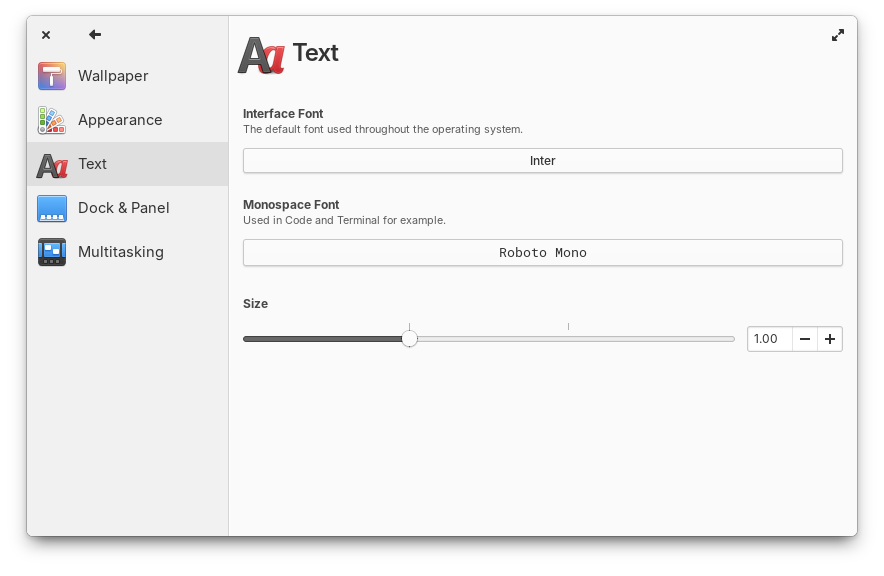Viewport: 884px width, 576px height.
Task: Open the Dock & Panel settings page
Action: (x=123, y=207)
